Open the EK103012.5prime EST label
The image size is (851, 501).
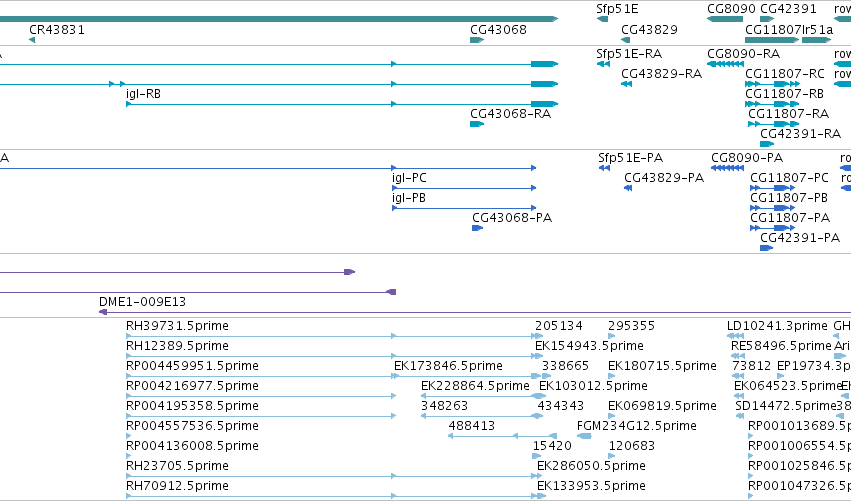[x=593, y=386]
